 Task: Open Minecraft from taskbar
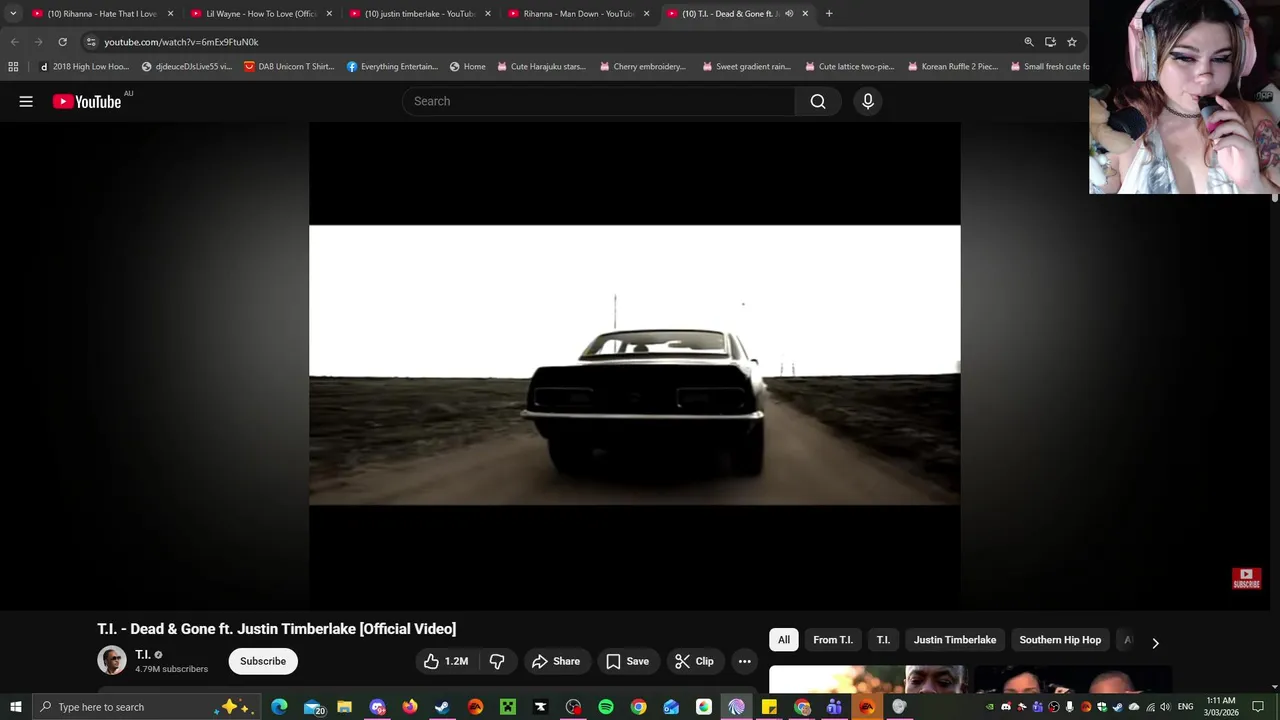(508, 707)
